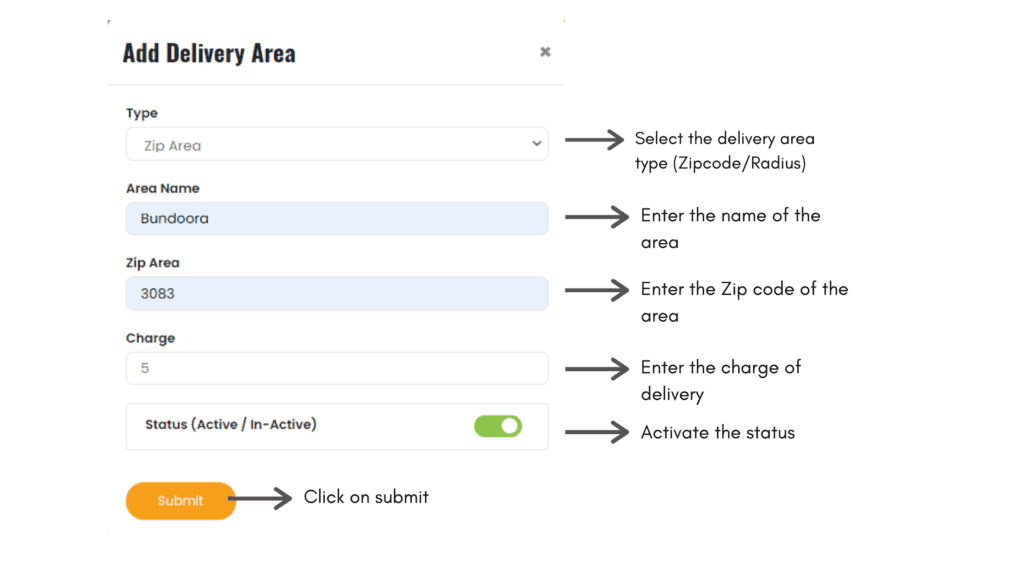Click the 'Activate the status' annotation text

(x=718, y=433)
